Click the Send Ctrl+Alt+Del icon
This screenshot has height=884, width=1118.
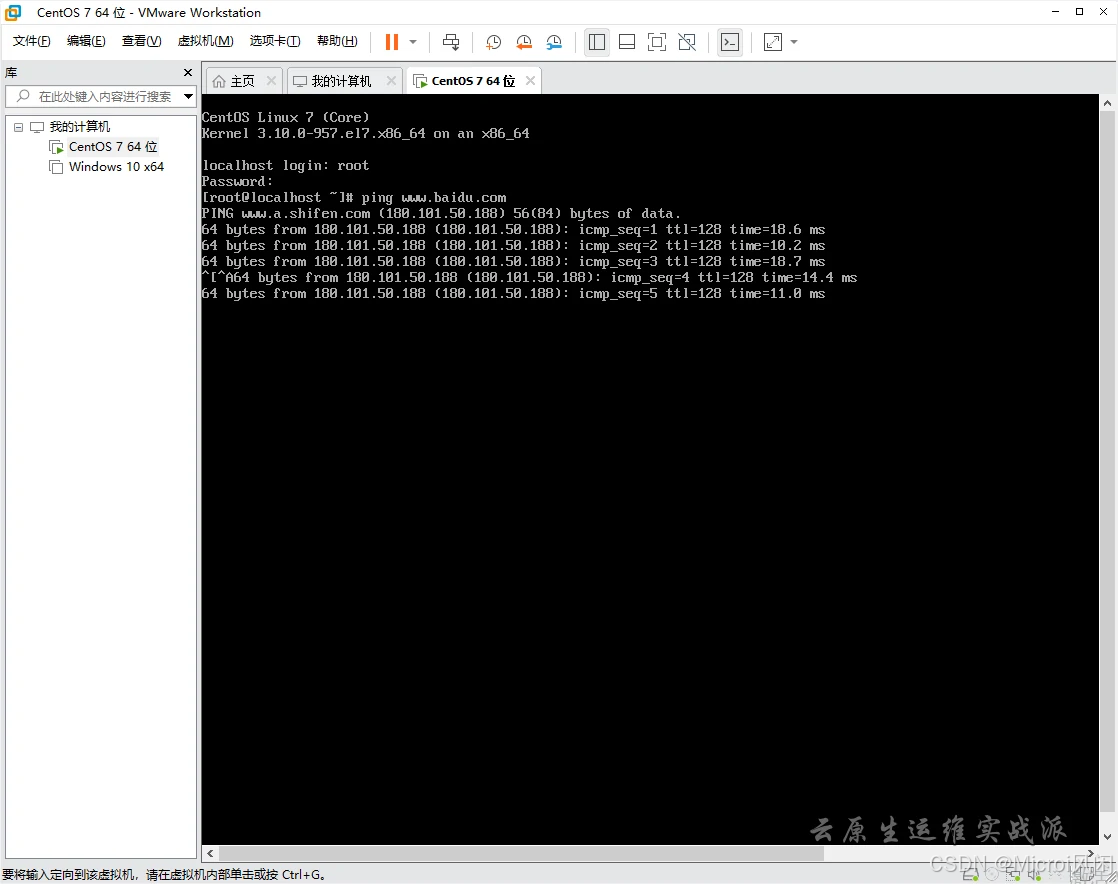coord(451,42)
